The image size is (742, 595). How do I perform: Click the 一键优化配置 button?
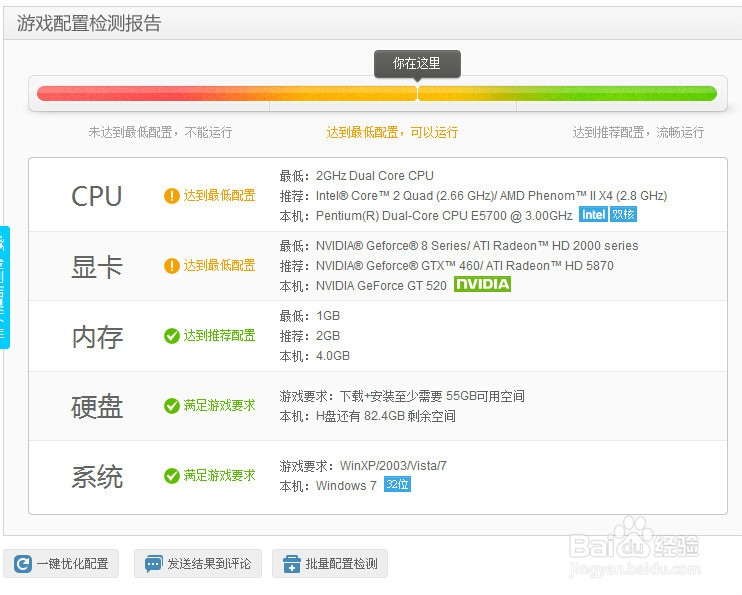point(61,563)
